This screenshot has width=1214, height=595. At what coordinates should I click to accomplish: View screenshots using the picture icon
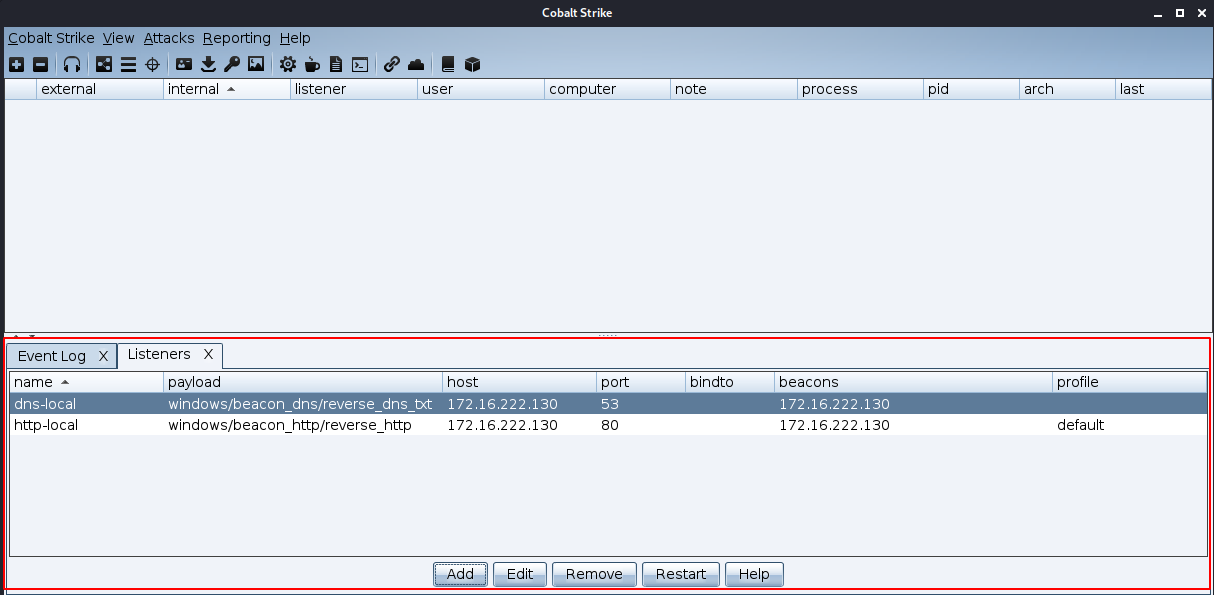pos(256,64)
